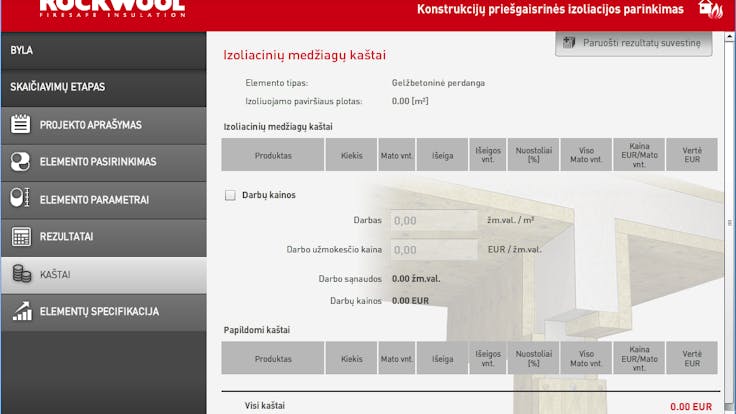Open the SKAIČIAVIMŲ ETAPAS section
Screen dimensions: 736x414
coord(103,88)
